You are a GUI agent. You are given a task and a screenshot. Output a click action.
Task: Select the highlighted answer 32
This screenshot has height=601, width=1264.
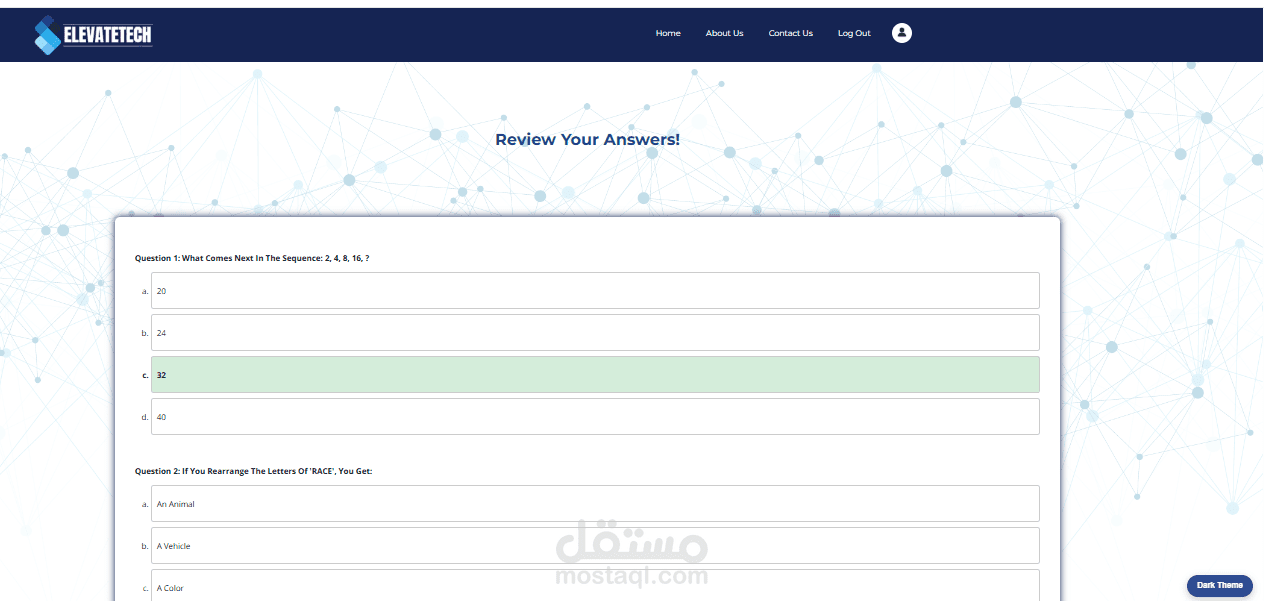595,375
